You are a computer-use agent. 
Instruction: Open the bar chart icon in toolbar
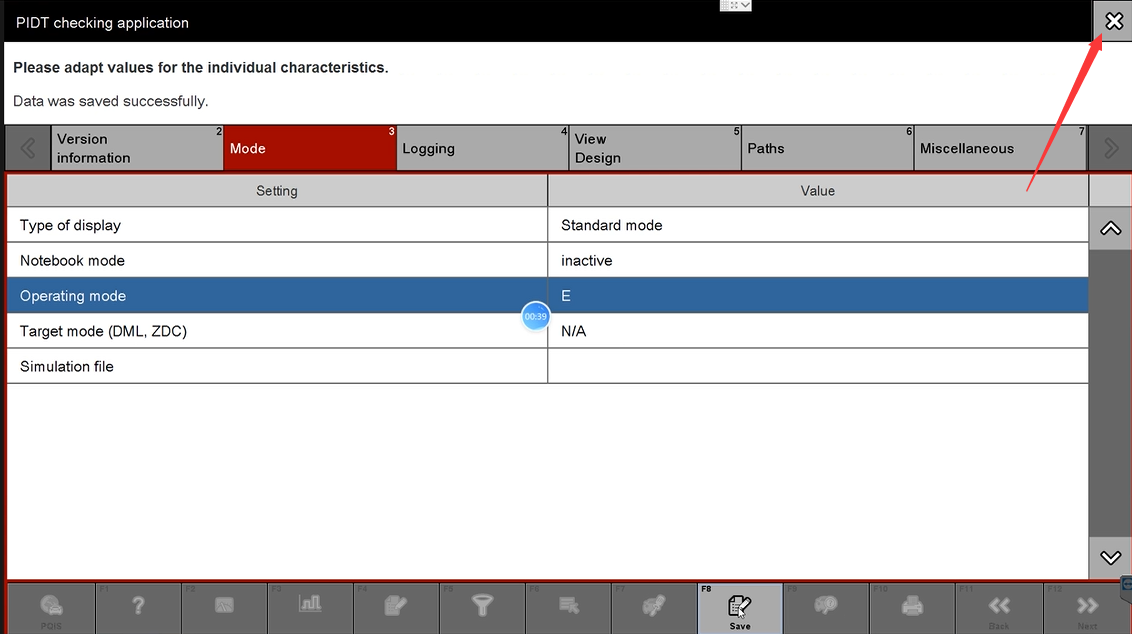pos(310,606)
